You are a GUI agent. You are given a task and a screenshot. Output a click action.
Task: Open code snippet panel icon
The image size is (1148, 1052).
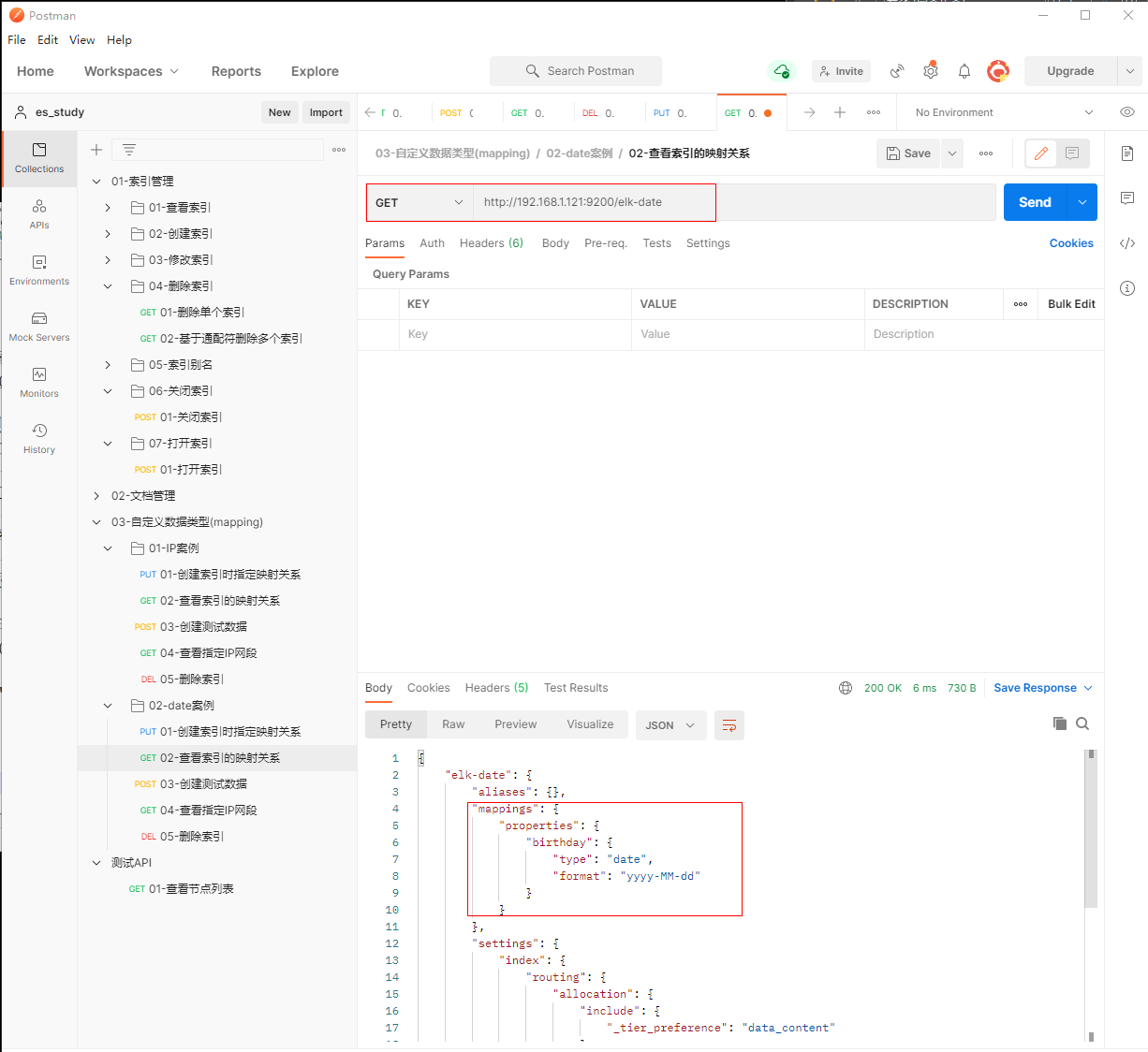[1127, 243]
